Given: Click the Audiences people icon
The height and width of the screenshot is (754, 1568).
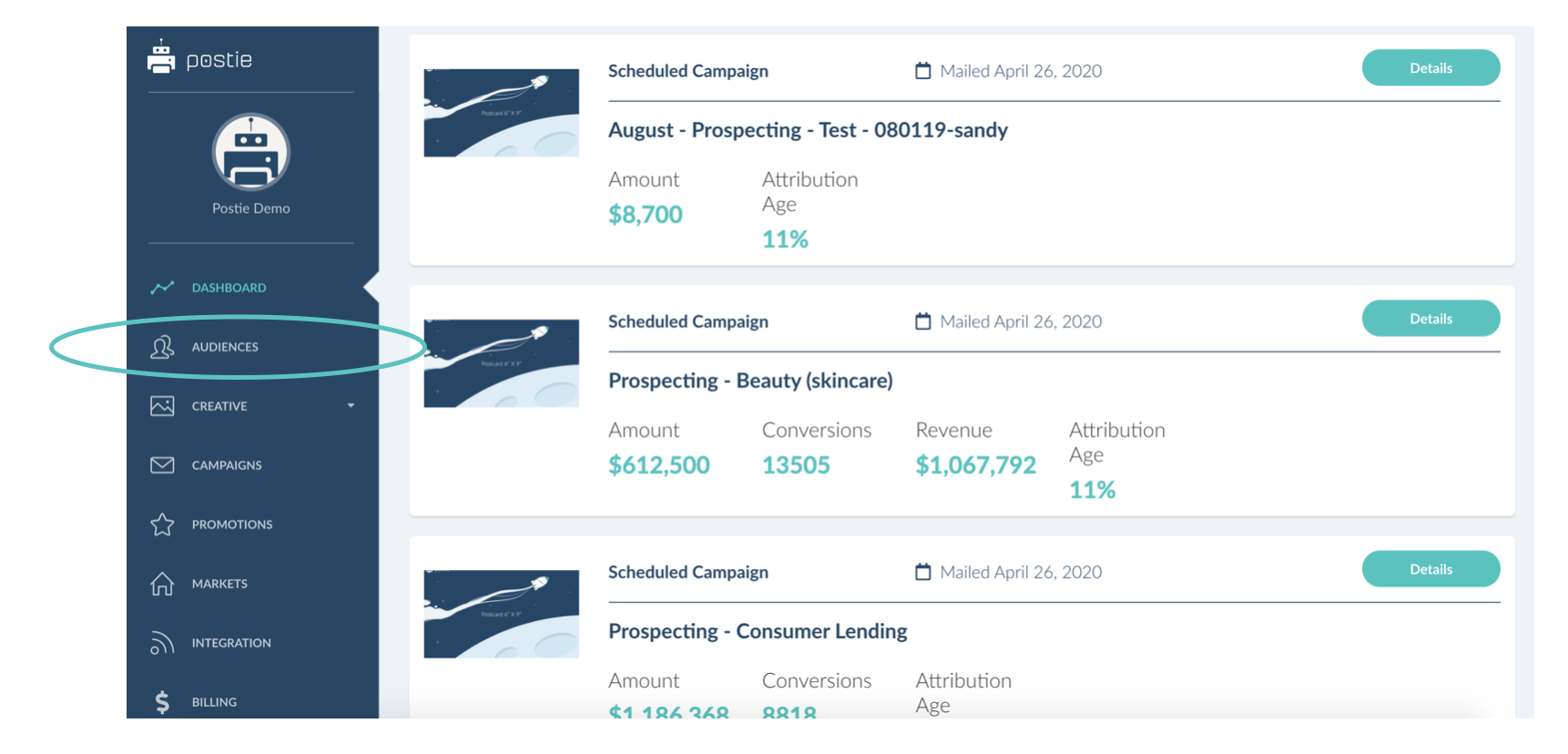Looking at the screenshot, I should pos(162,347).
